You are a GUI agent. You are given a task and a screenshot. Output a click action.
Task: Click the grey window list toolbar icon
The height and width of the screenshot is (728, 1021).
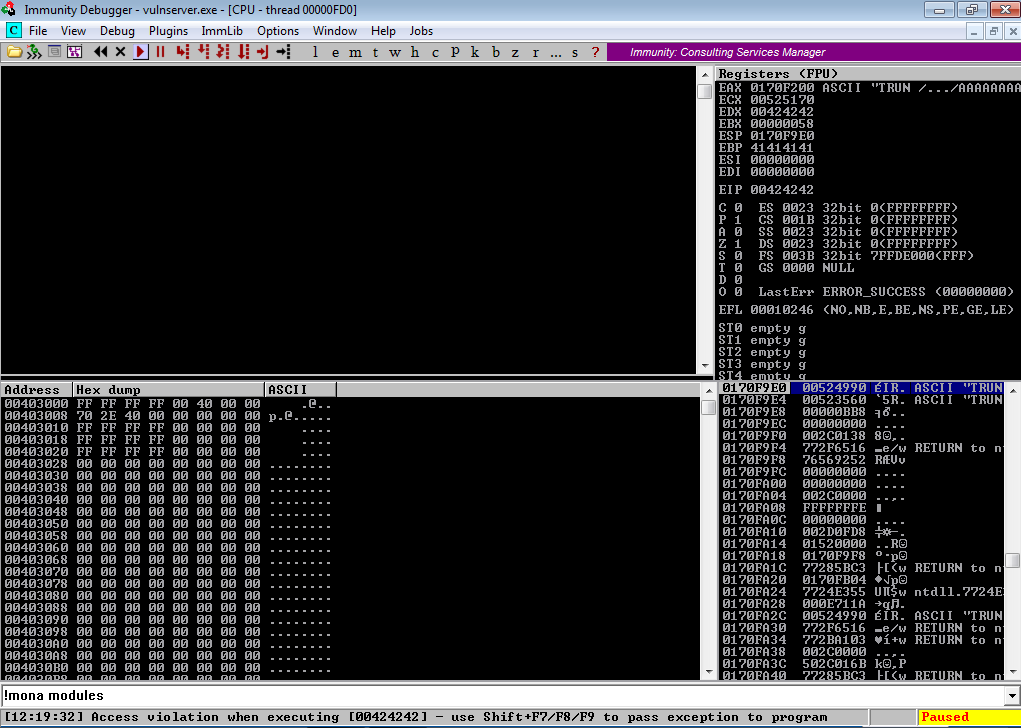click(x=55, y=52)
